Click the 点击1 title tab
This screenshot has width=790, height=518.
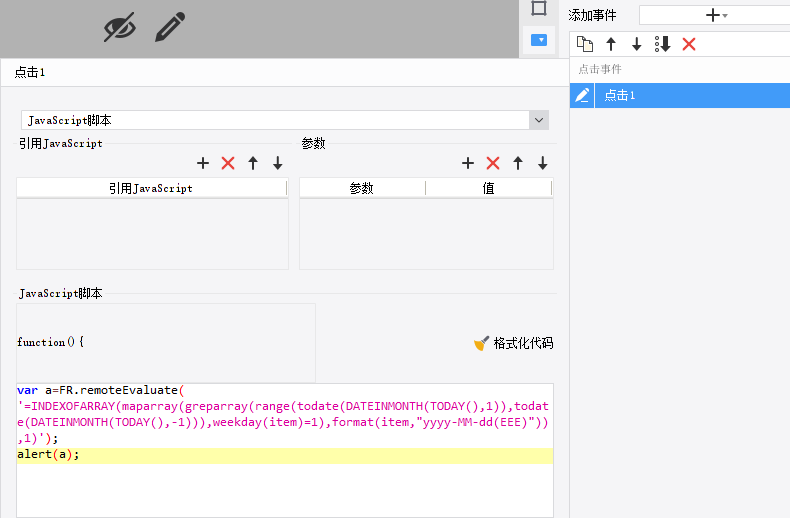click(30, 72)
